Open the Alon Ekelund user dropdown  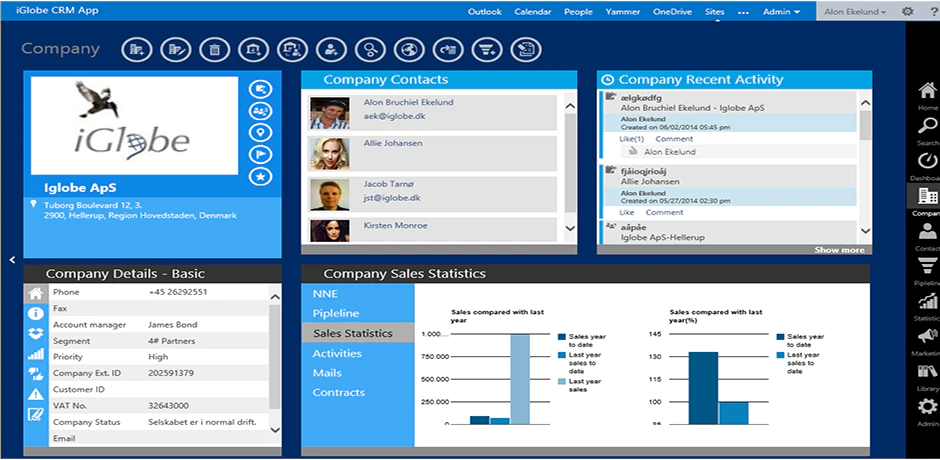pyautogui.click(x=855, y=11)
